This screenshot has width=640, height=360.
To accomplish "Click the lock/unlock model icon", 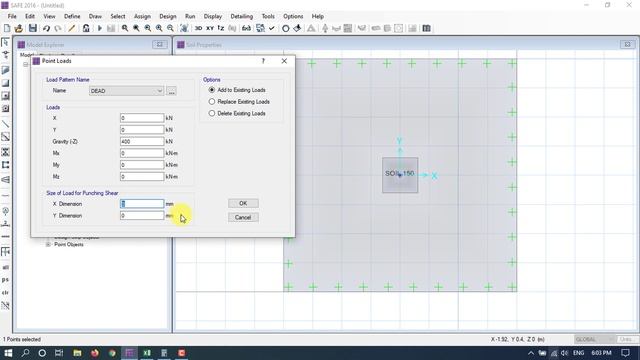I will (86, 28).
